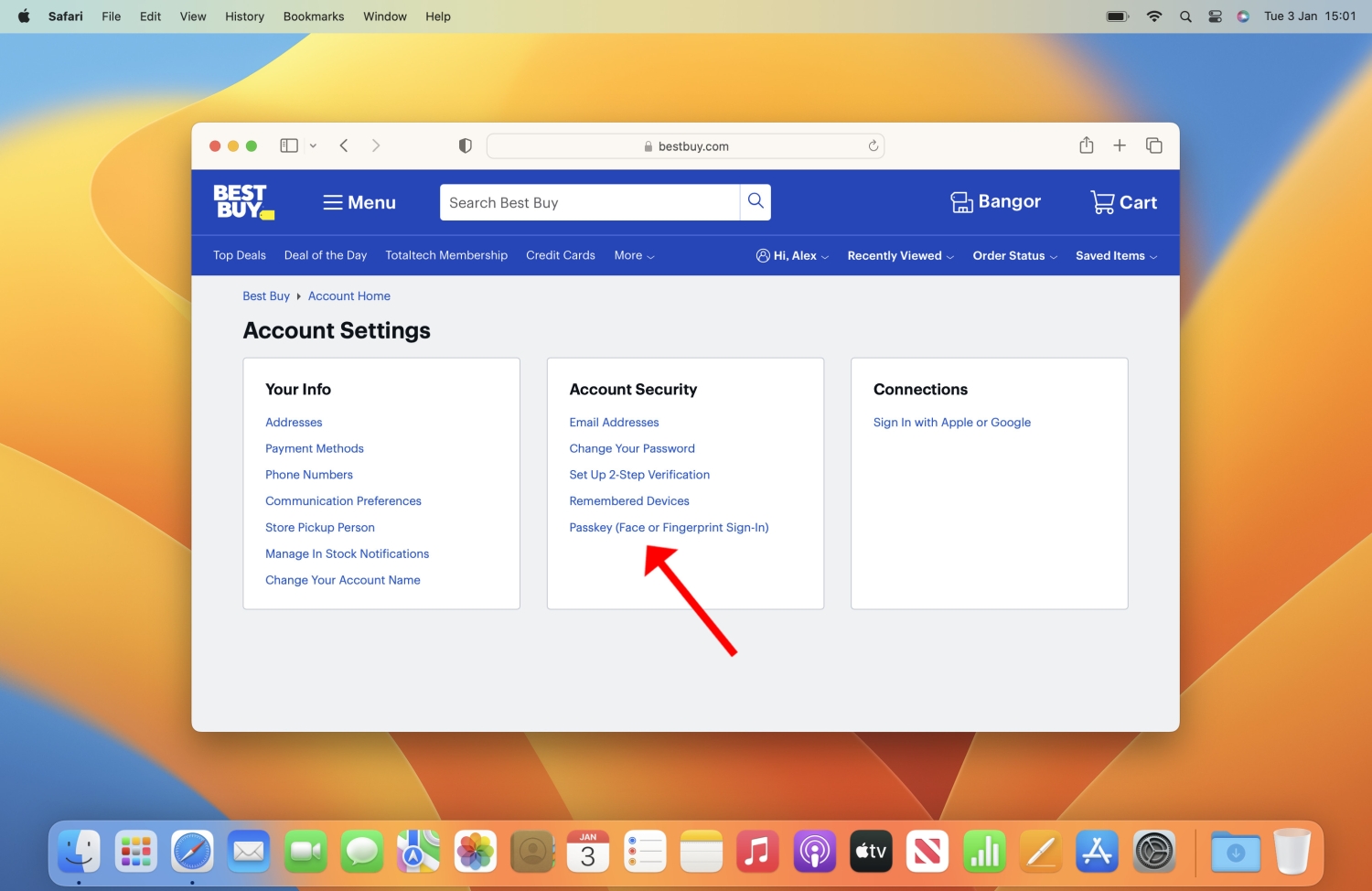Open Sign In with Apple or Google

(x=952, y=423)
